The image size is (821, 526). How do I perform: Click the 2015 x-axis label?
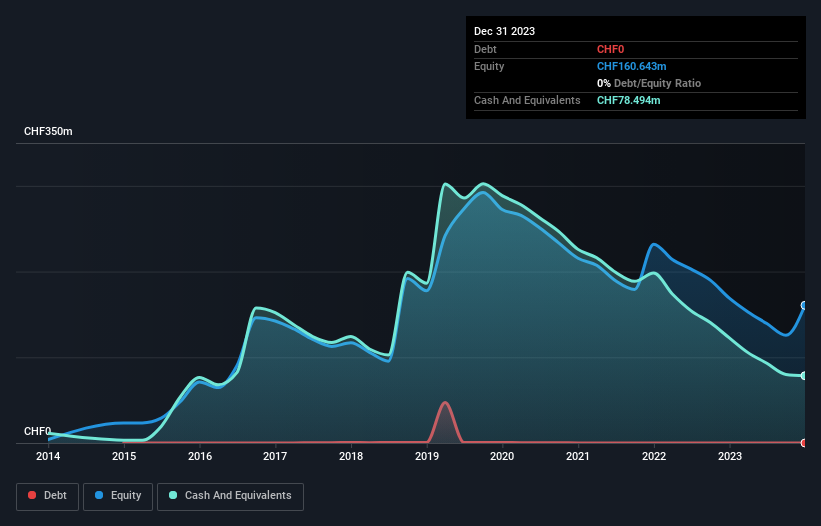coord(124,456)
